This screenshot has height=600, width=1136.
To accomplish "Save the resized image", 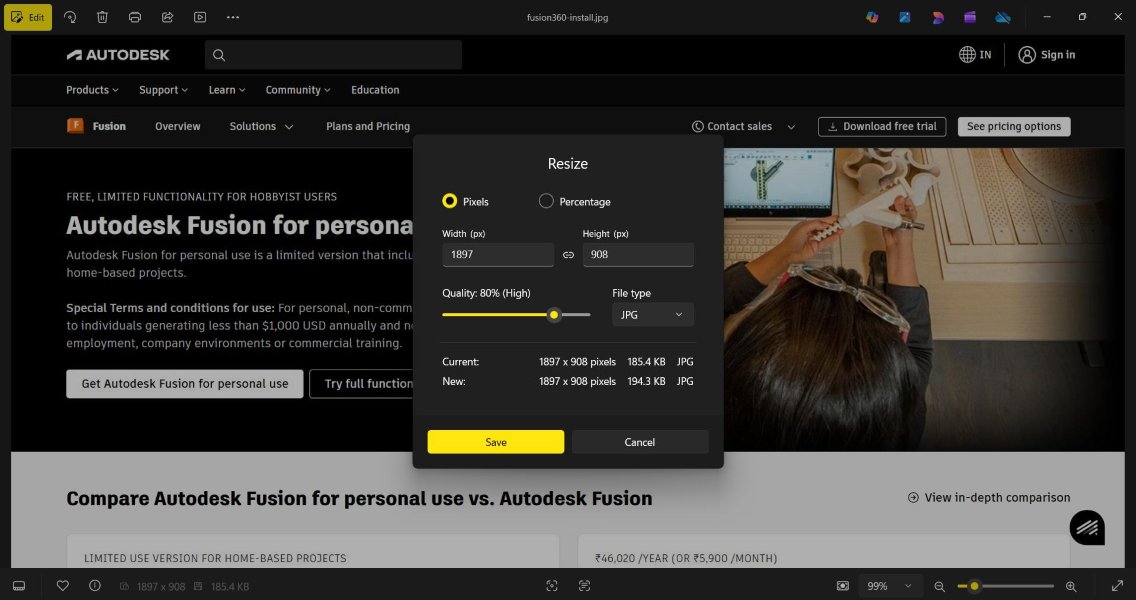I will point(496,442).
